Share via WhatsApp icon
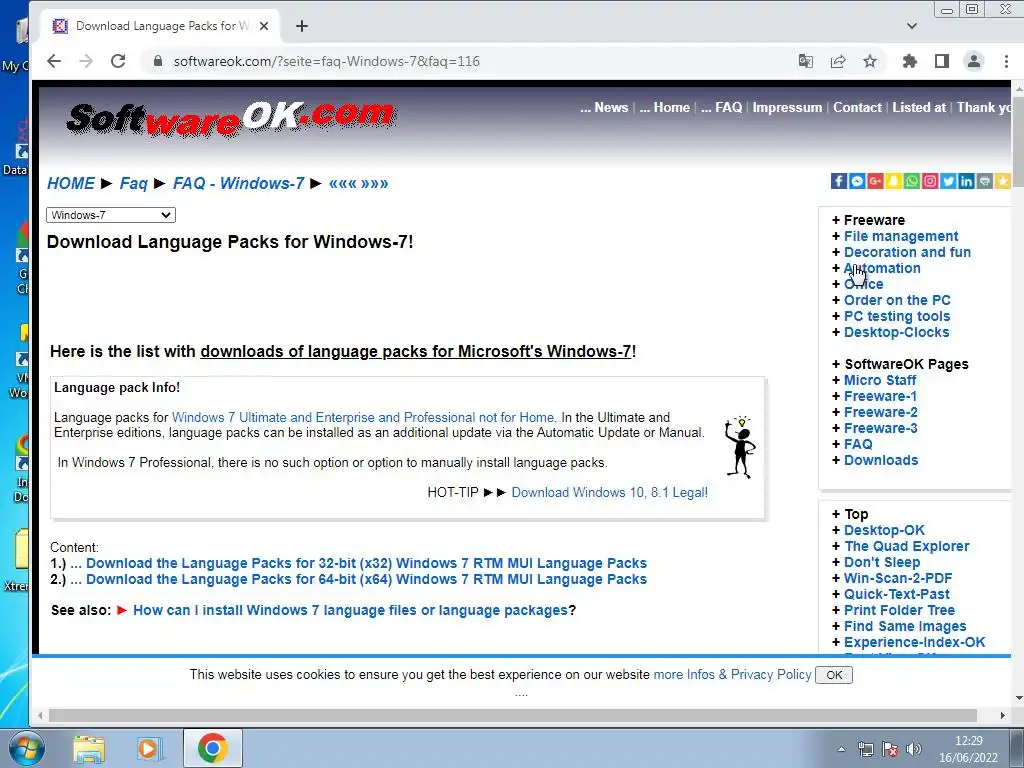 (x=912, y=181)
